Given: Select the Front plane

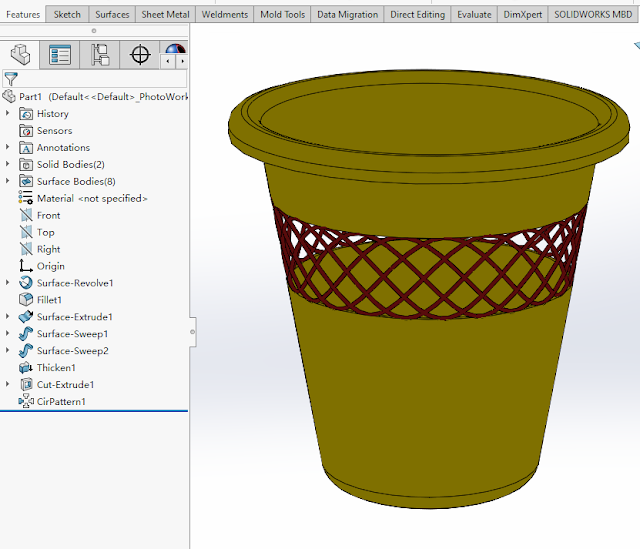Looking at the screenshot, I should 48,216.
